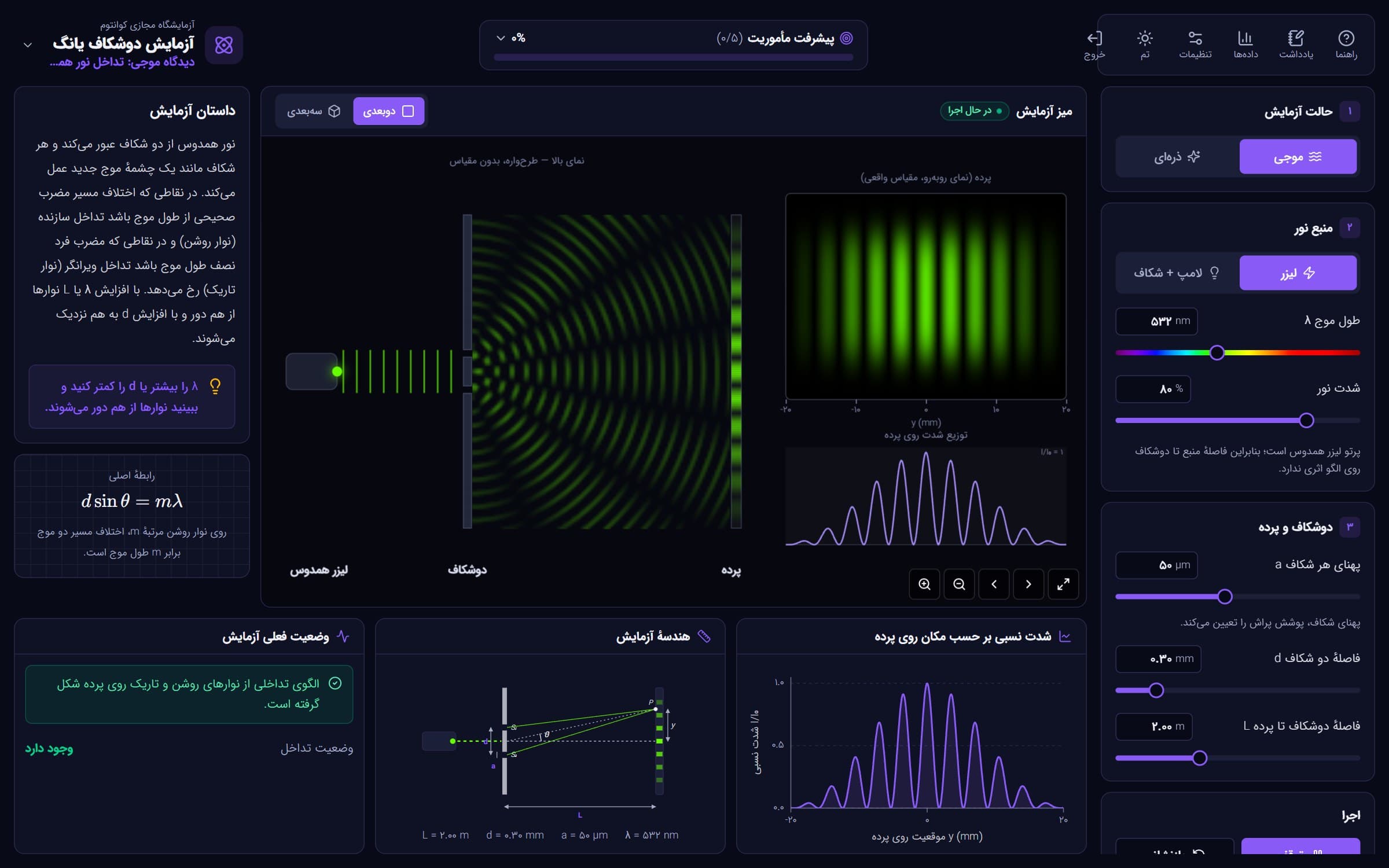Click the پرده label under simulation

[x=731, y=570]
